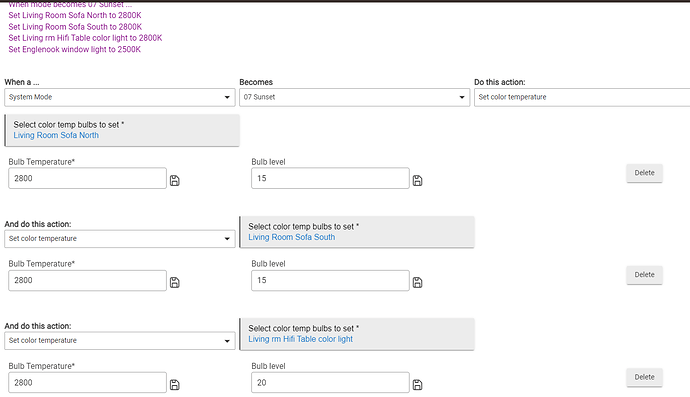Delete the Living Room Sofa South action
This screenshot has width=690, height=397.
point(644,275)
